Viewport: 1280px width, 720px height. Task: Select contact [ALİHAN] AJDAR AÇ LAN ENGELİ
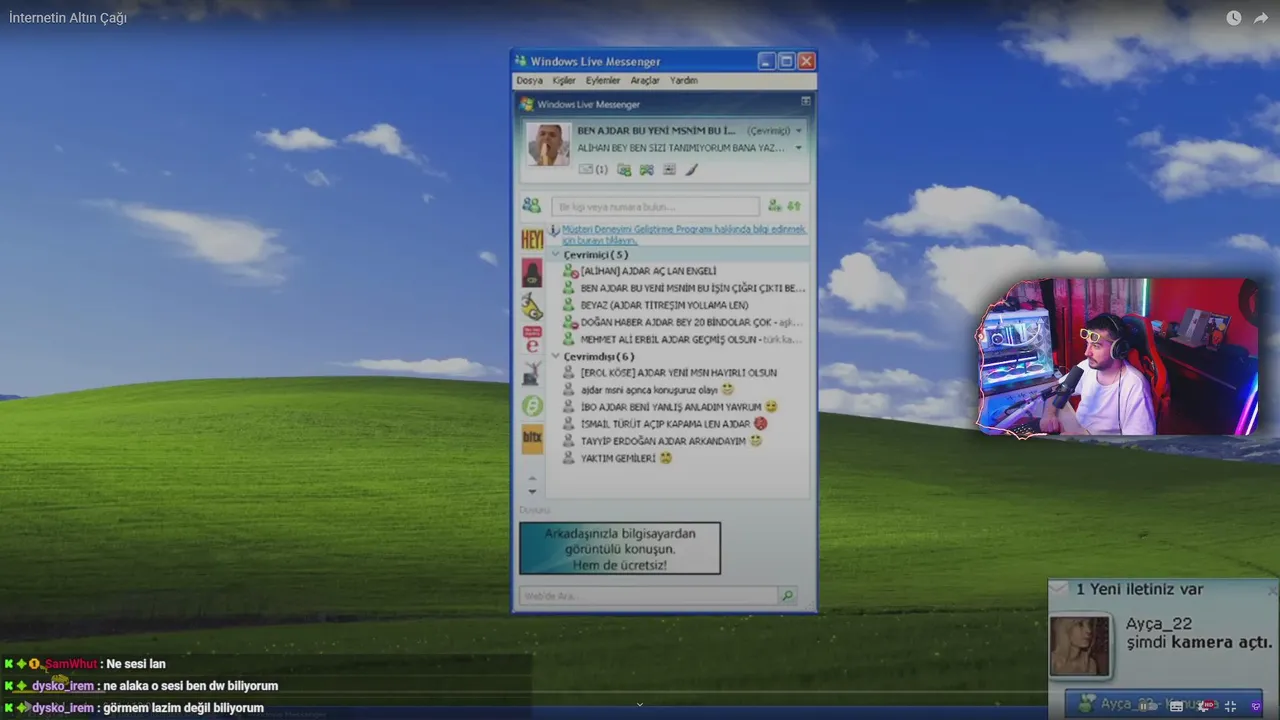pyautogui.click(x=640, y=271)
